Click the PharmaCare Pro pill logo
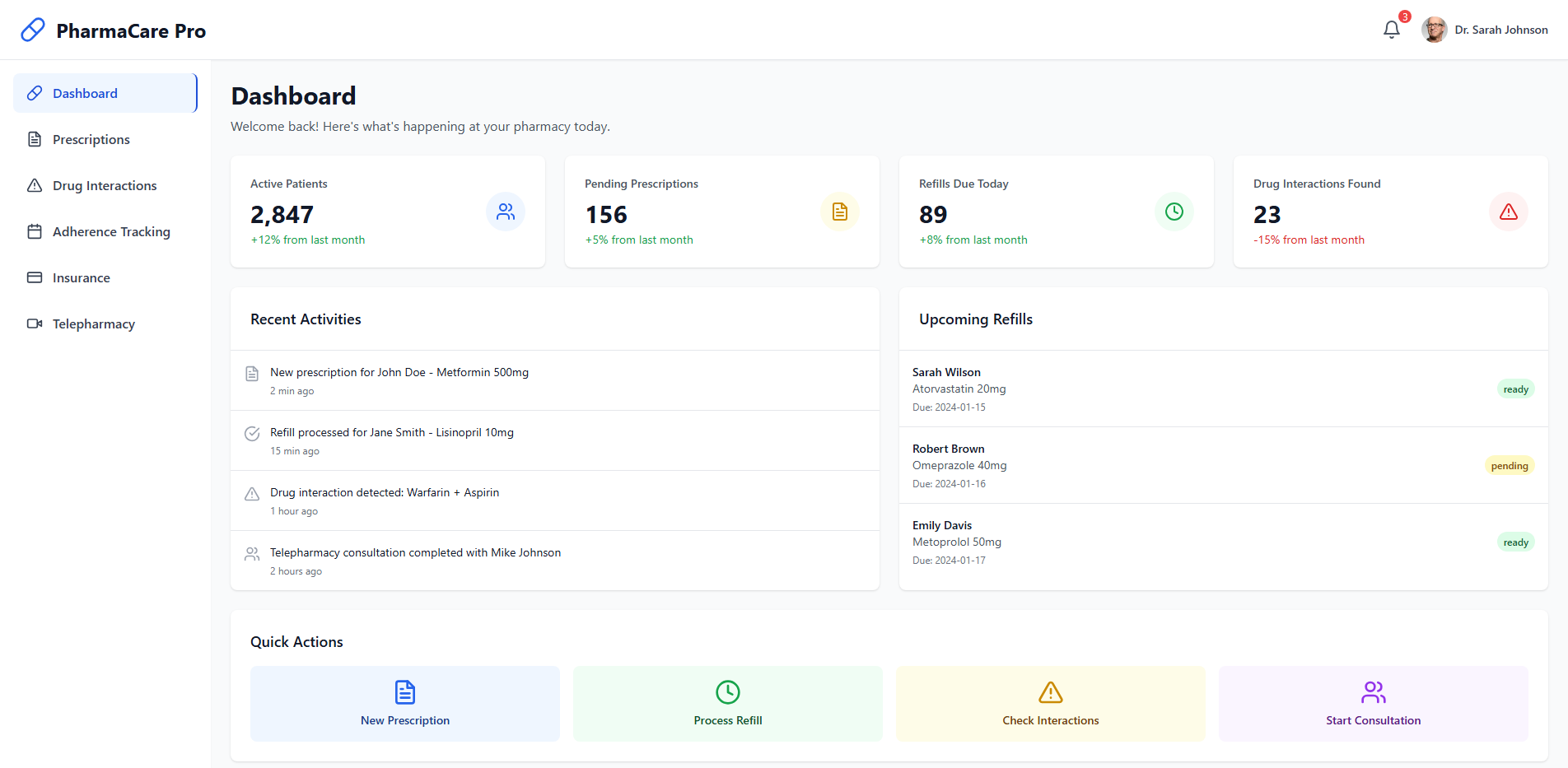 33,30
